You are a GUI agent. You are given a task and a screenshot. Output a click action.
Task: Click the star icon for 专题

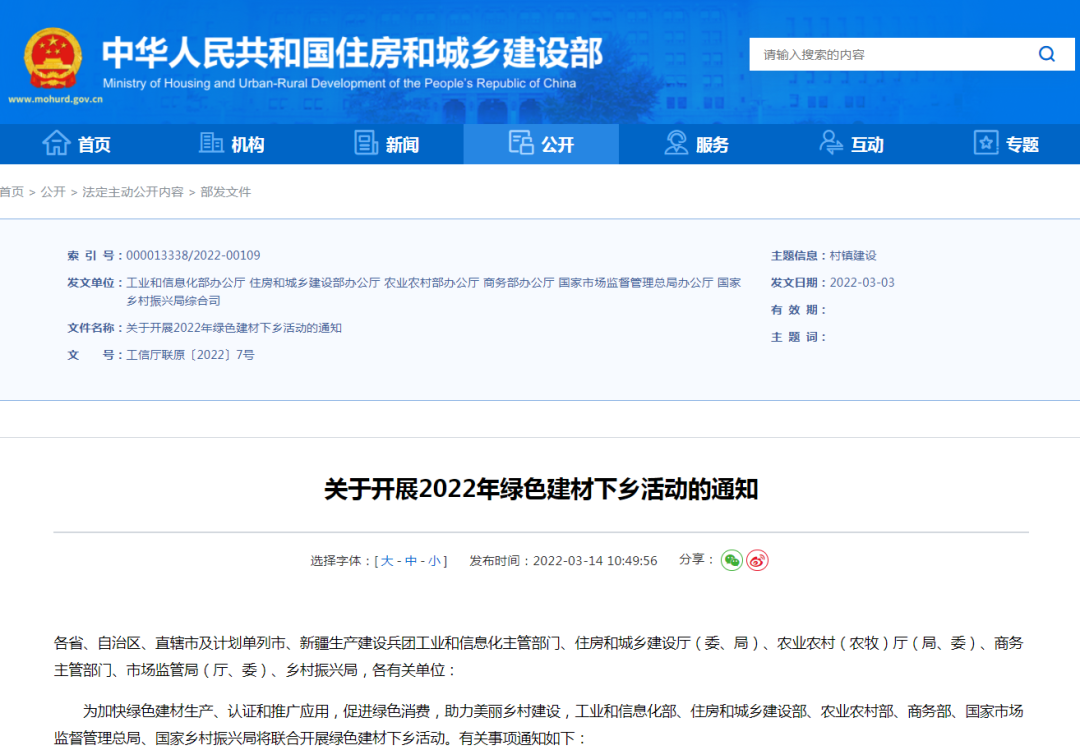point(986,144)
